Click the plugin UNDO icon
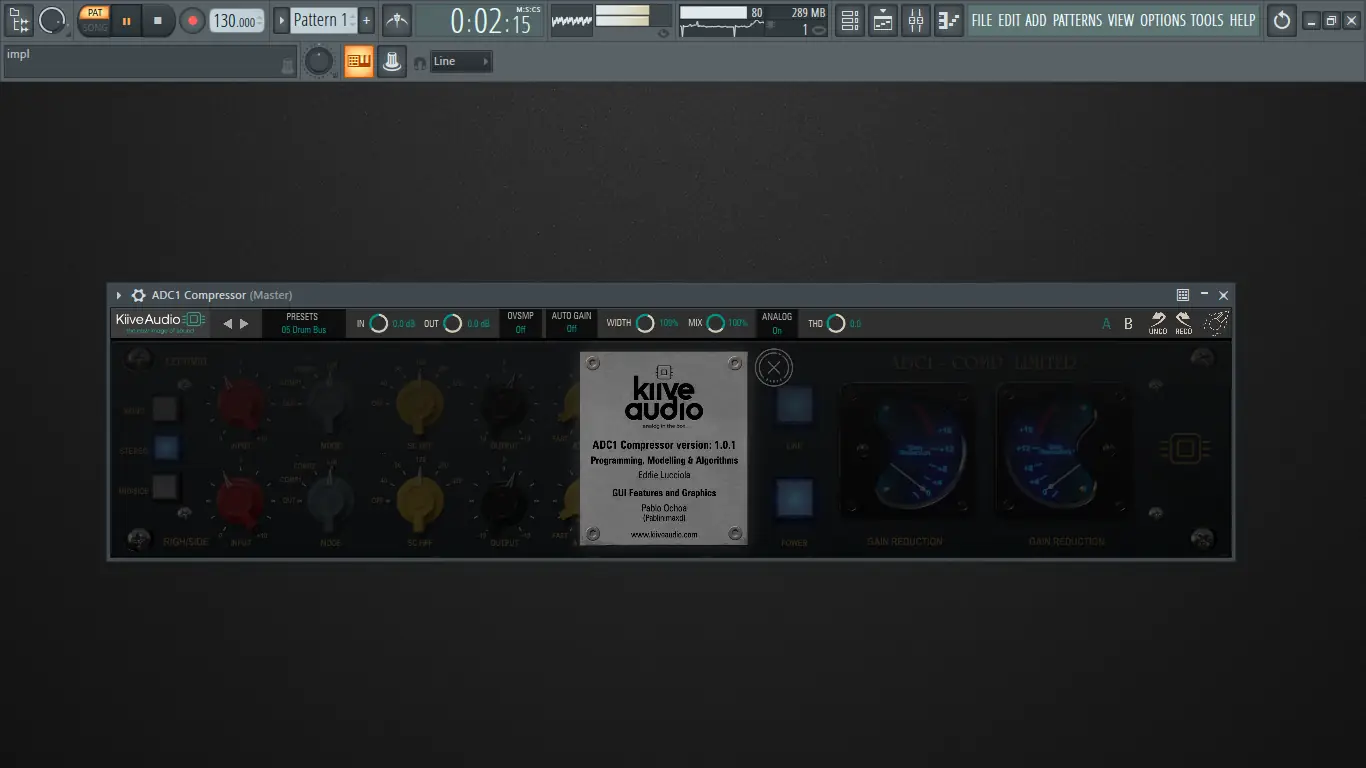The height and width of the screenshot is (768, 1366). 1158,323
